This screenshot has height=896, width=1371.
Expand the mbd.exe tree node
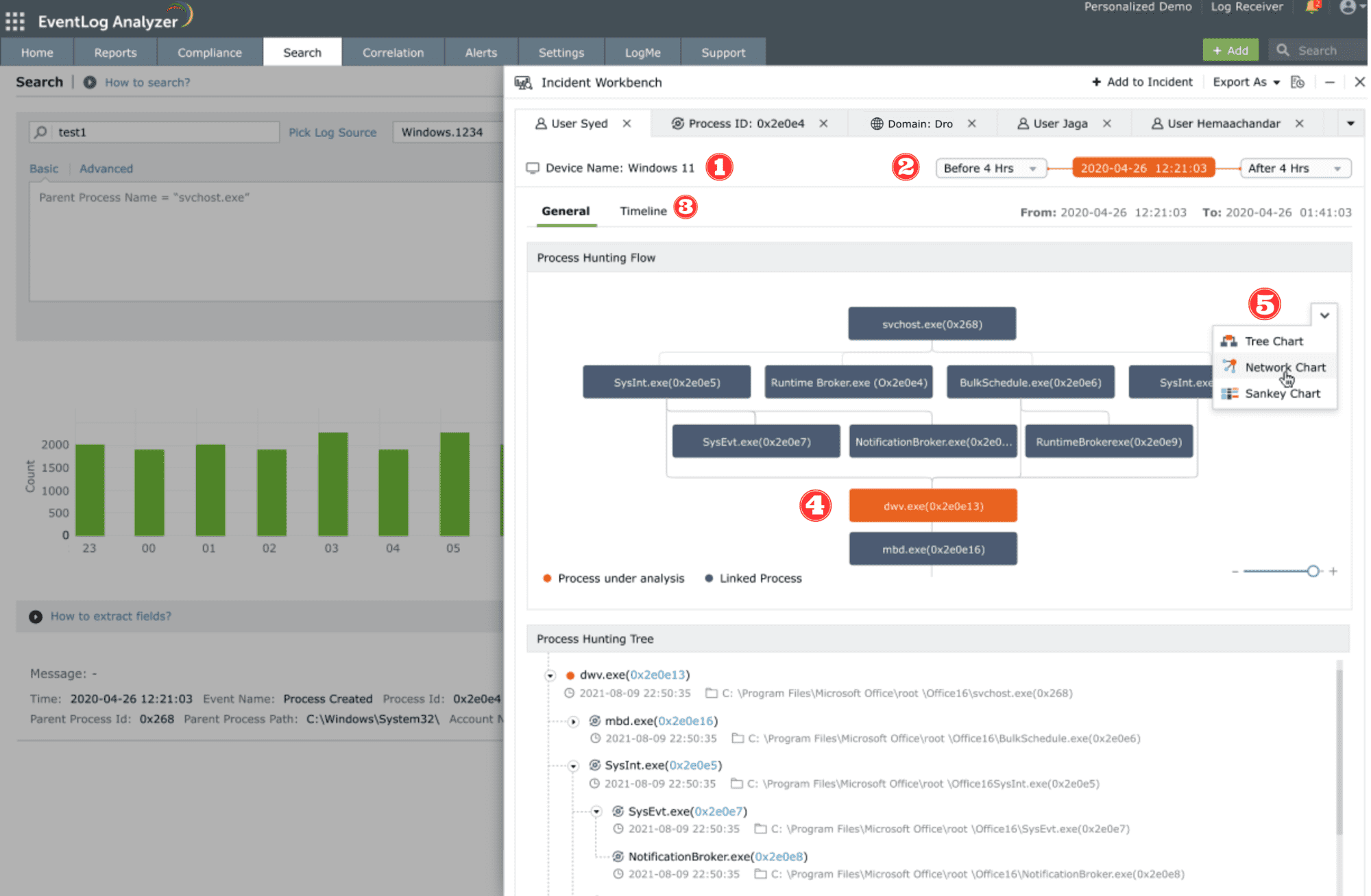tap(574, 721)
